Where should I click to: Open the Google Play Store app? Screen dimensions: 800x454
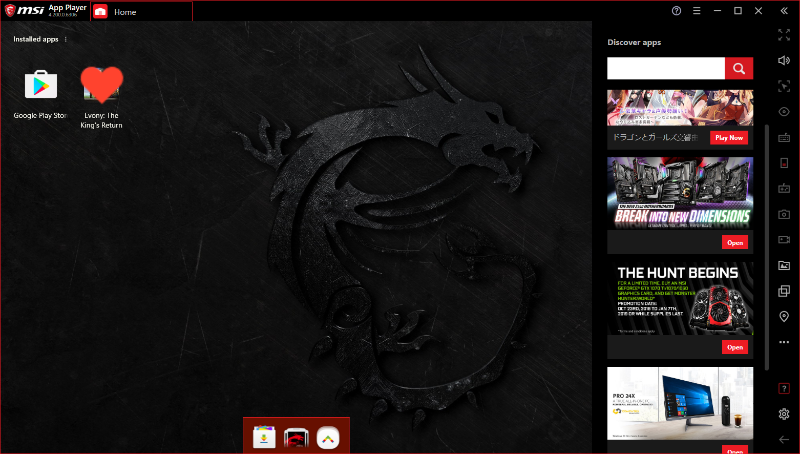coord(41,85)
